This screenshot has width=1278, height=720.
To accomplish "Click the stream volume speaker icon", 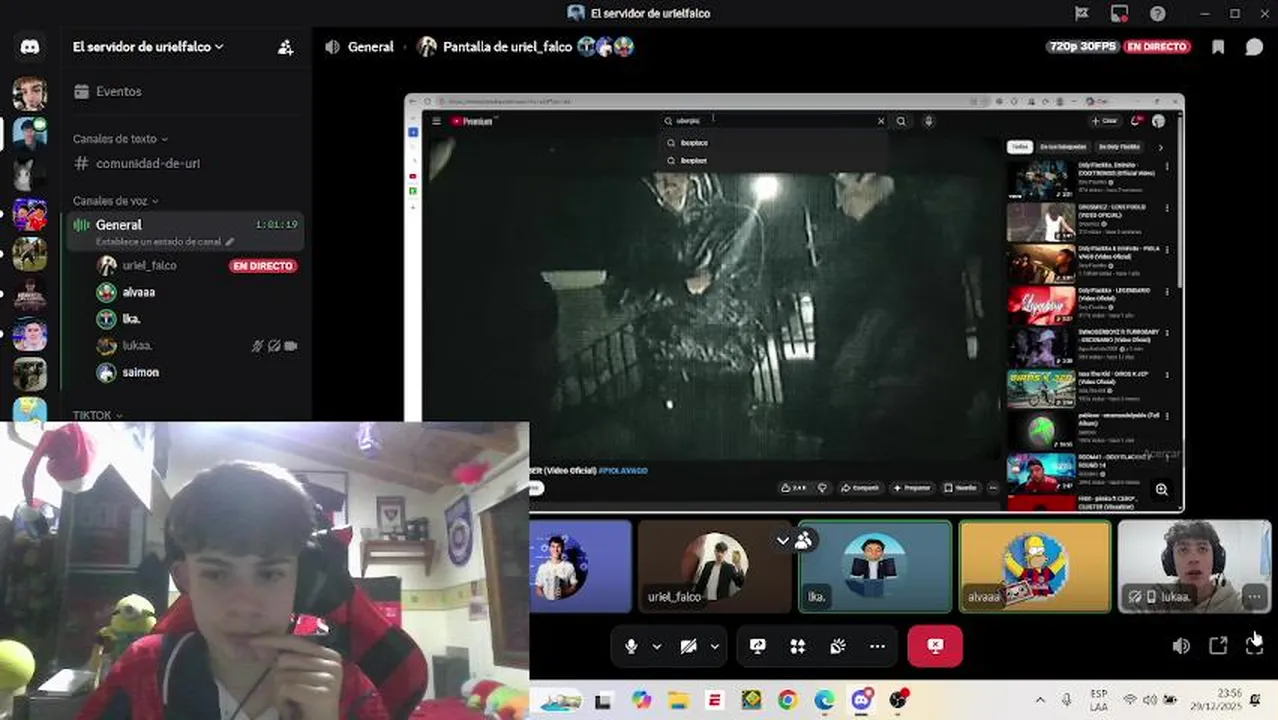I will 1181,646.
